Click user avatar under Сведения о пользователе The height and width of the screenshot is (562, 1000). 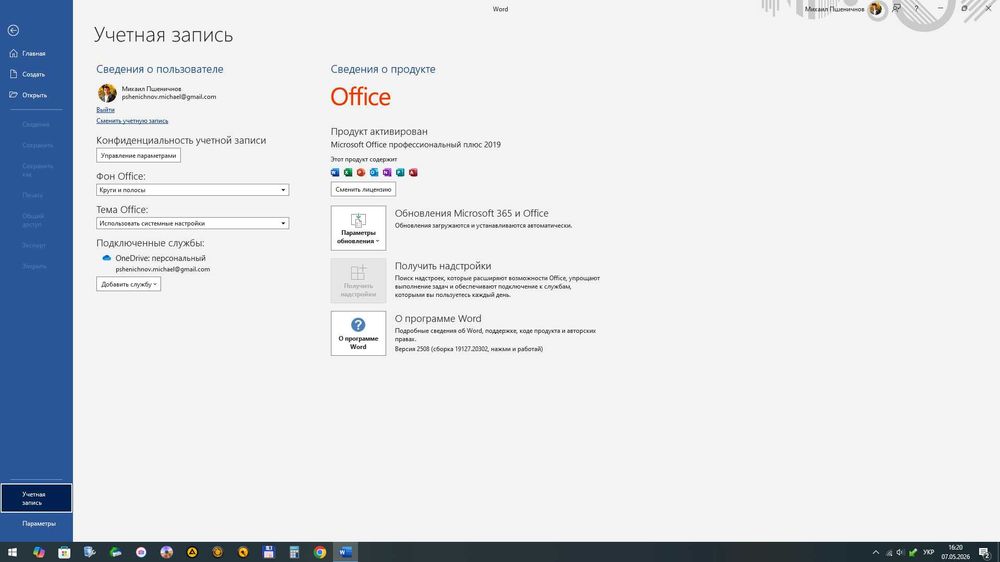(107, 93)
